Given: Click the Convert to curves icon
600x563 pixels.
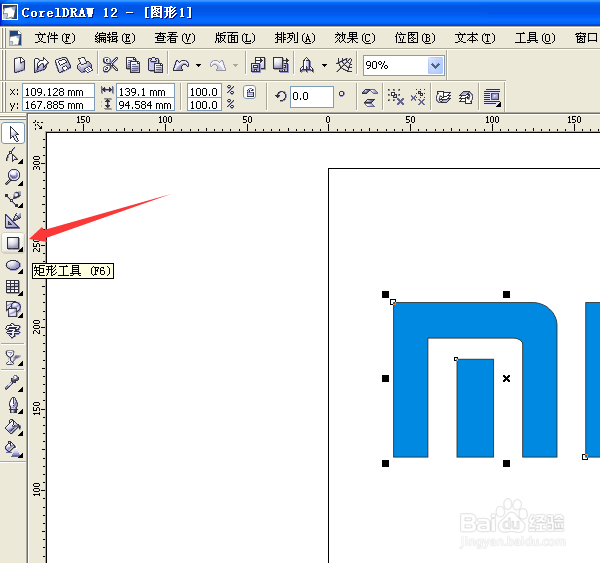Looking at the screenshot, I should coord(466,97).
